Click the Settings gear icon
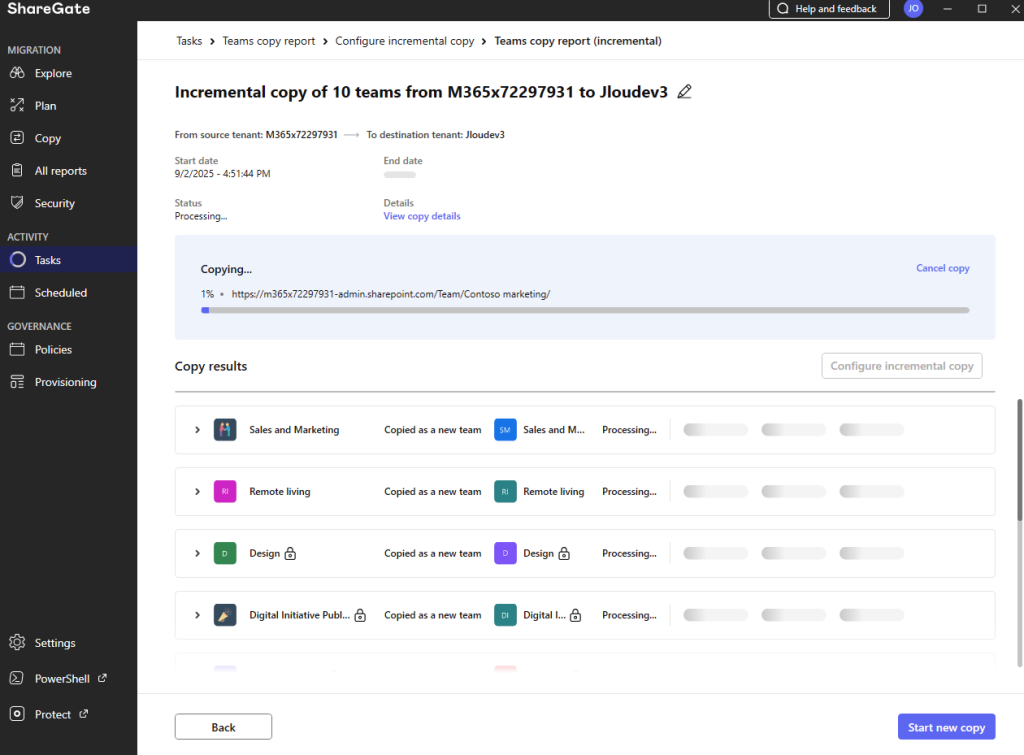Image resolution: width=1024 pixels, height=755 pixels. 17,643
